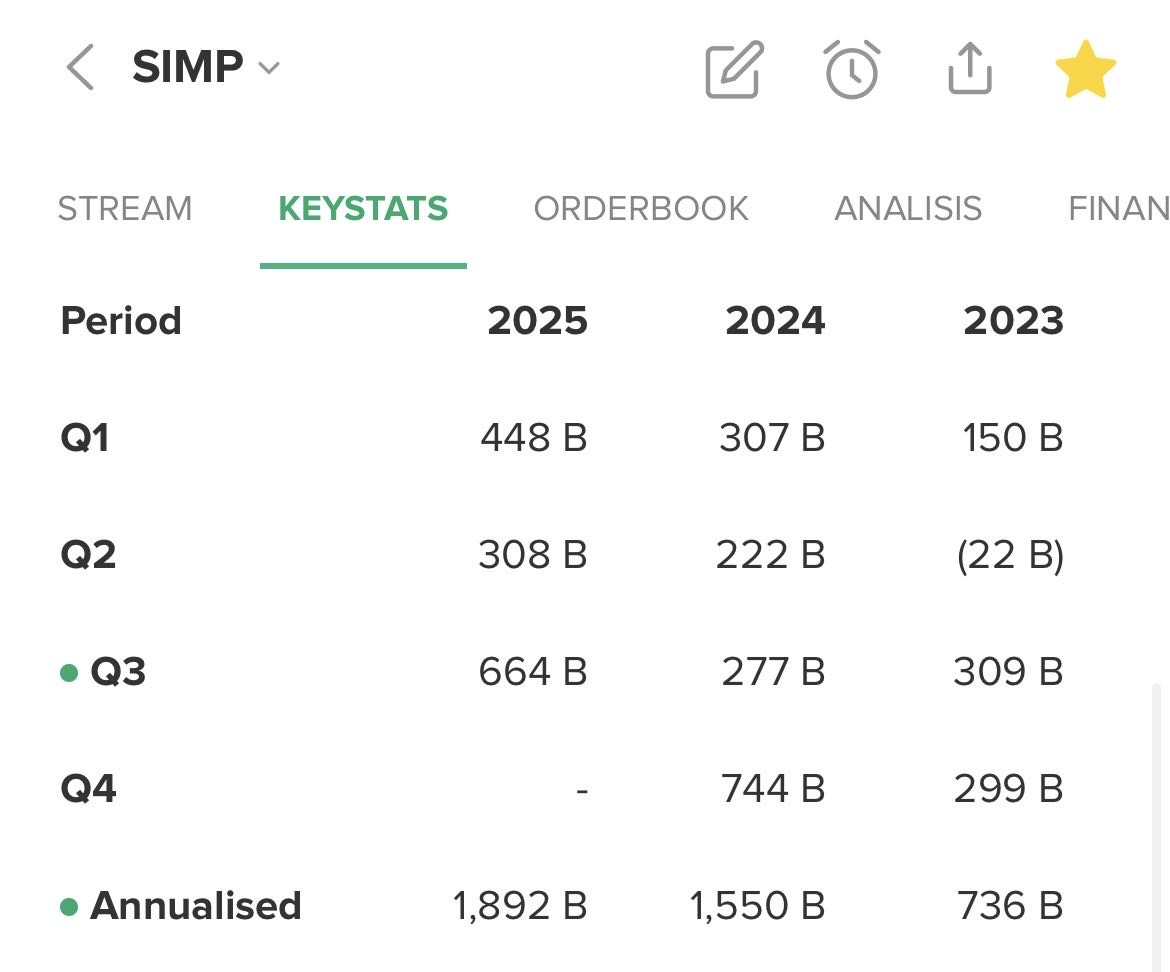Image resolution: width=1170 pixels, height=972 pixels.
Task: Select the KEYSTATS tab
Action: coord(363,209)
